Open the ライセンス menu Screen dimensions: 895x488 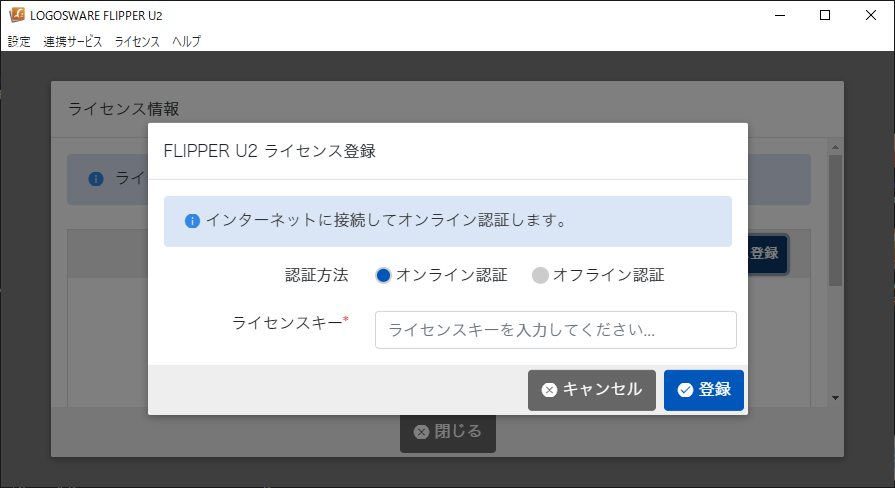[137, 42]
